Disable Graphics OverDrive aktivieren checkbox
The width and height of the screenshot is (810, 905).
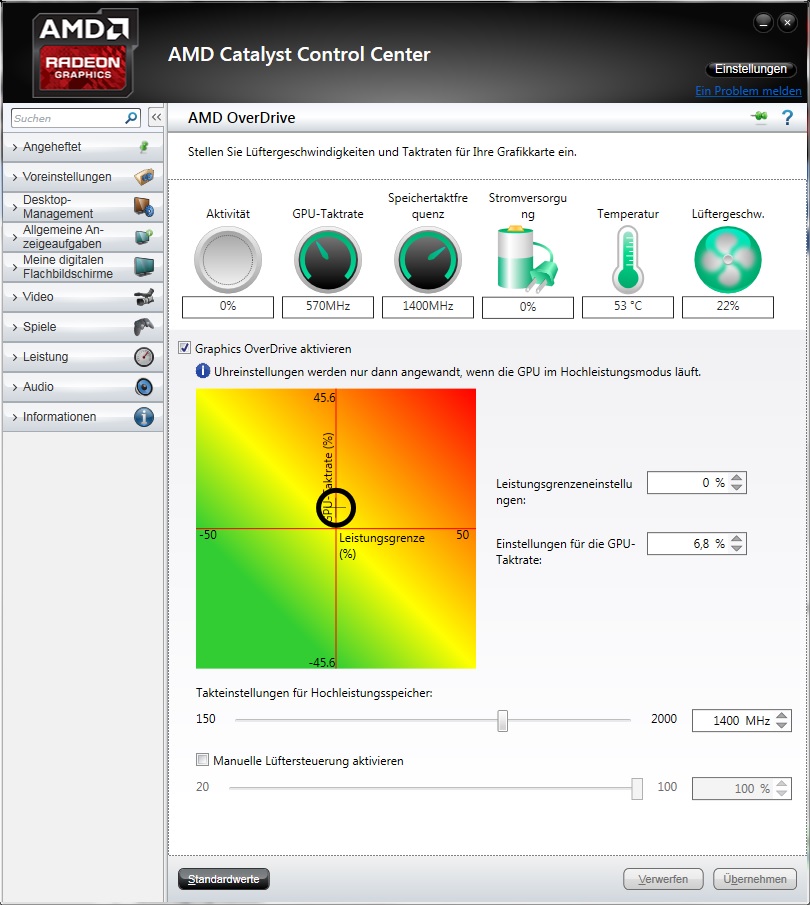[x=185, y=348]
